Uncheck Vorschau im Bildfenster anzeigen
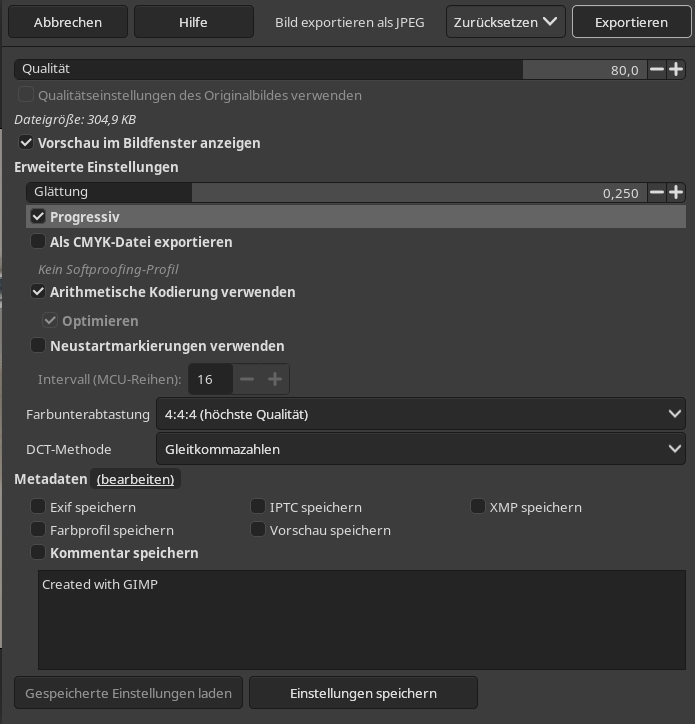Viewport: 695px width, 724px height. (26, 142)
